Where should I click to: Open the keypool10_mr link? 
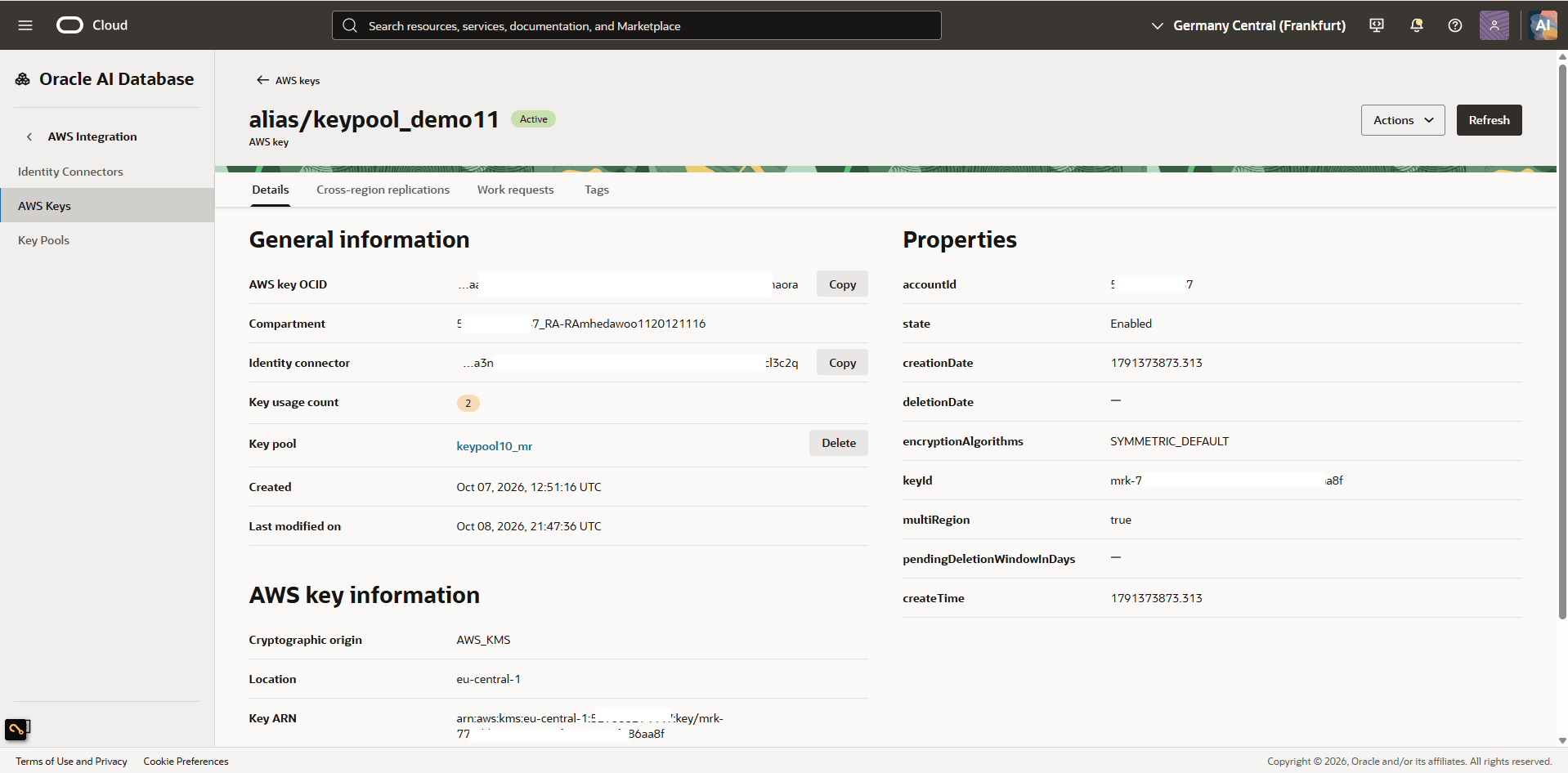(495, 446)
